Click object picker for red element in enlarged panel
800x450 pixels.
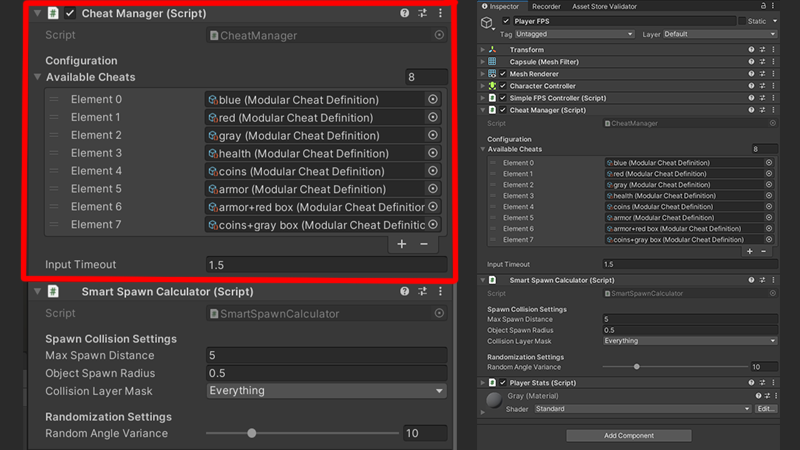tap(433, 117)
